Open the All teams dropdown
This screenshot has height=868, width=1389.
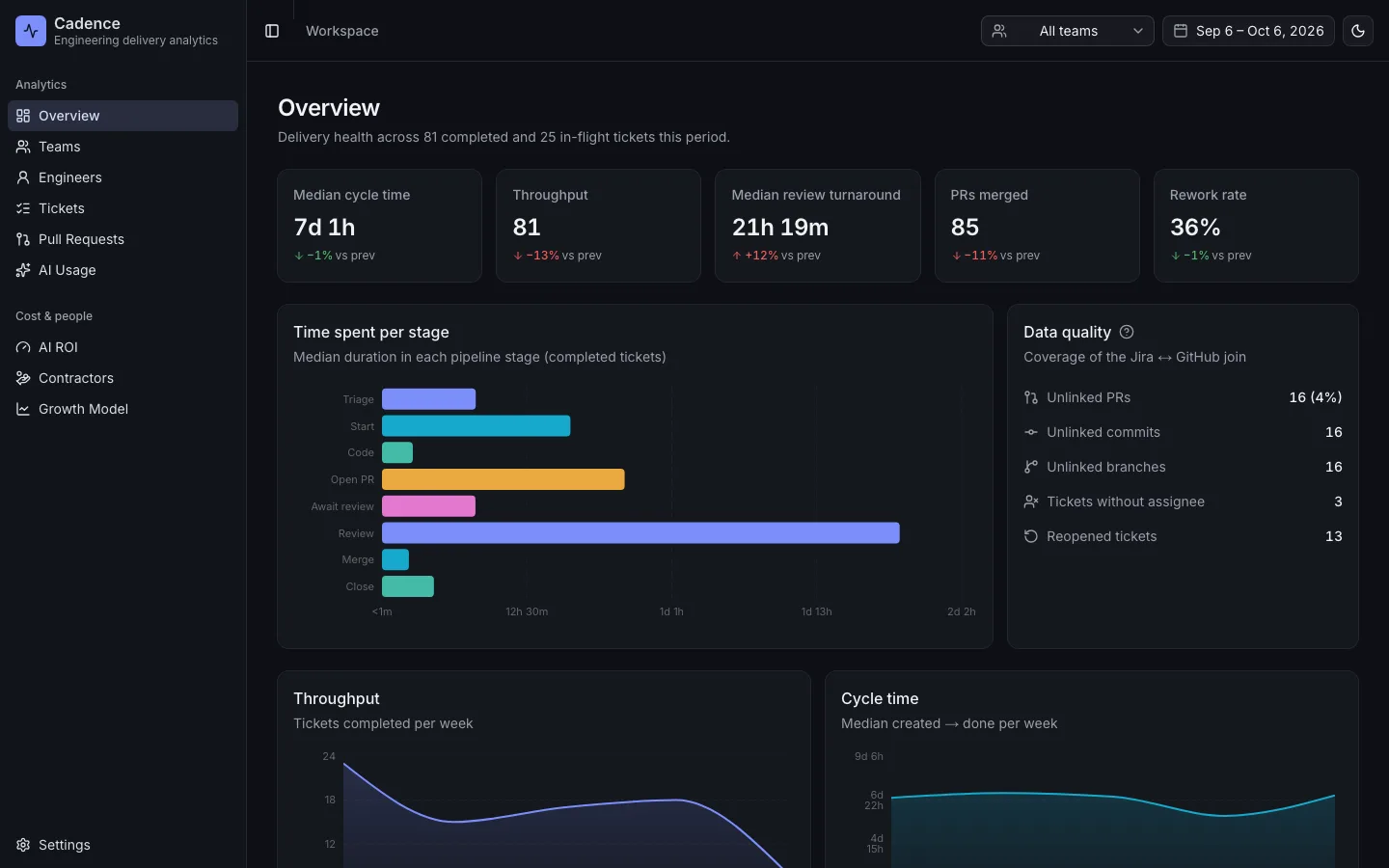pos(1067,31)
